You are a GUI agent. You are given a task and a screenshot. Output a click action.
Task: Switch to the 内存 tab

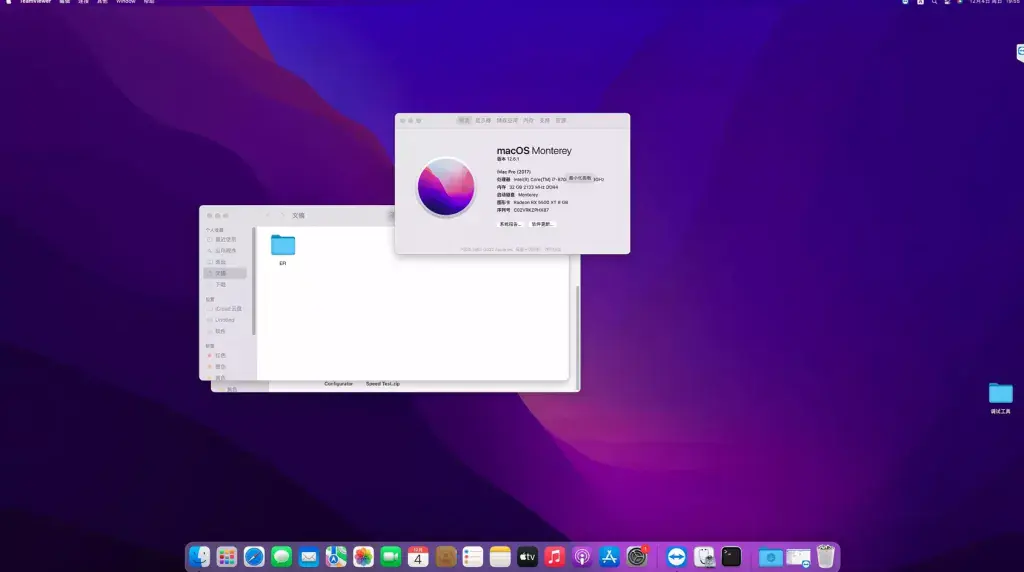tap(528, 121)
